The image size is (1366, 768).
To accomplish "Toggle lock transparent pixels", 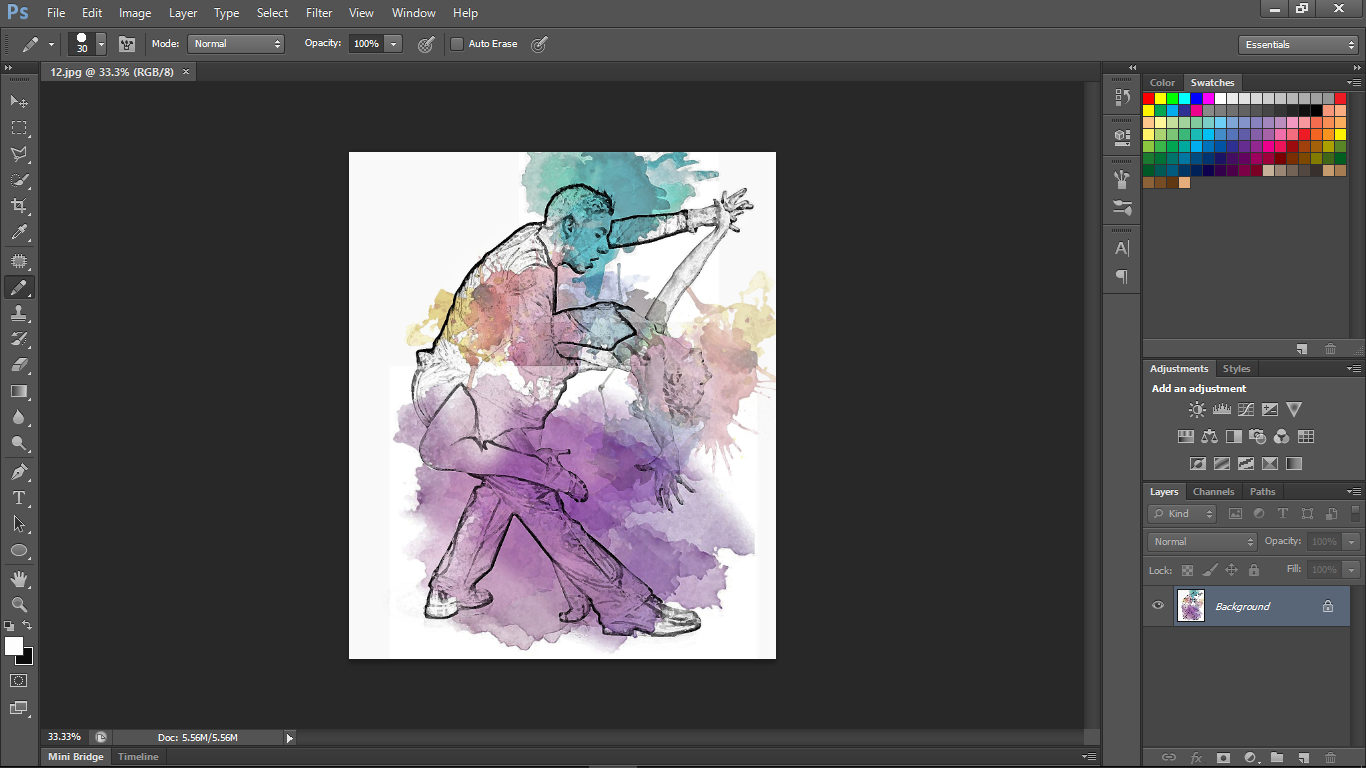I will click(1187, 570).
